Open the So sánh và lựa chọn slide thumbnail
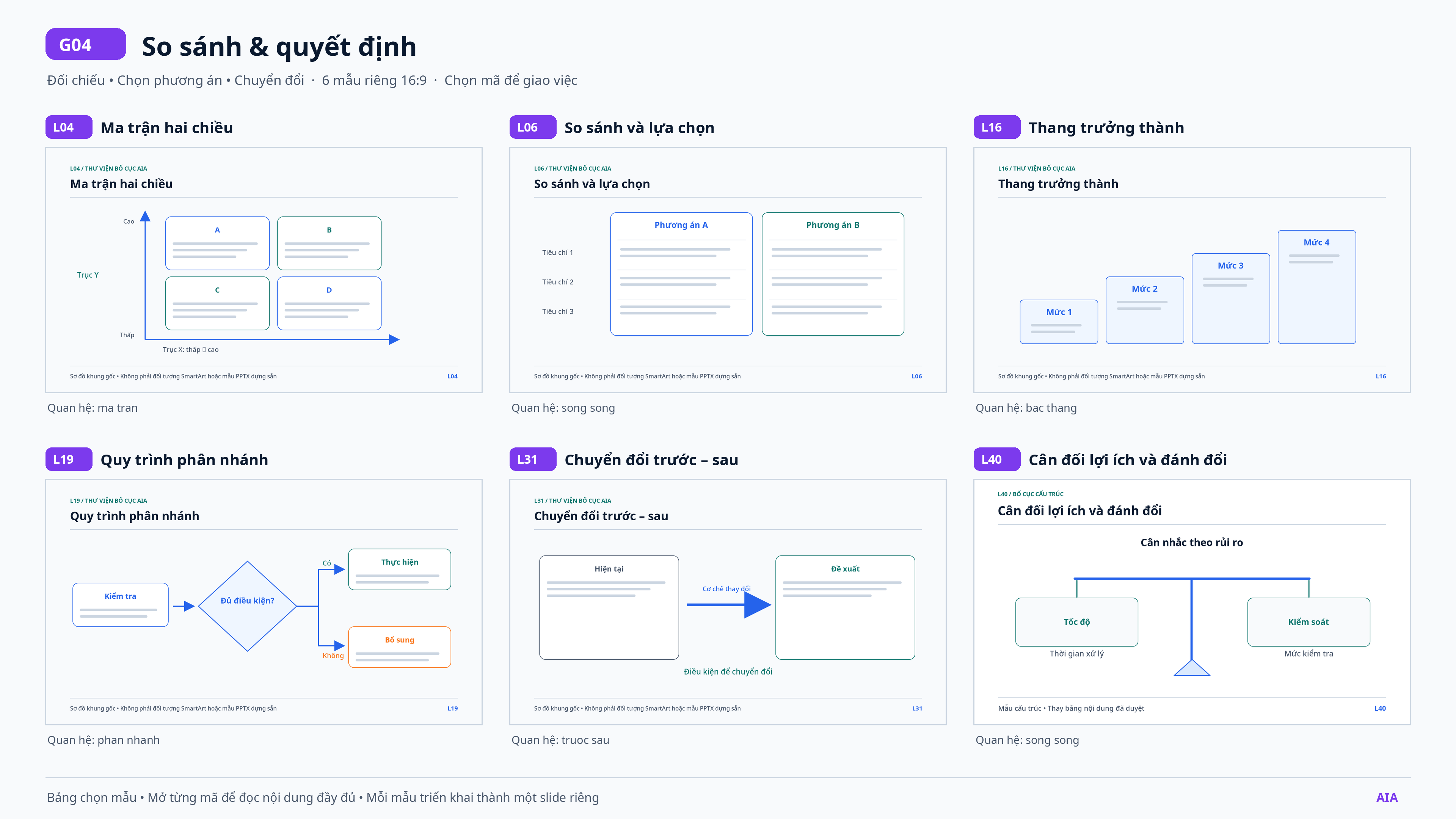The height and width of the screenshot is (819, 1456). click(x=728, y=270)
